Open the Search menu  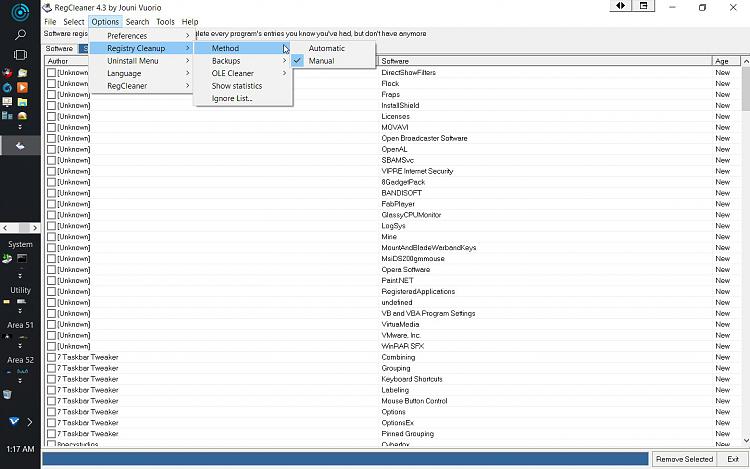[x=137, y=22]
